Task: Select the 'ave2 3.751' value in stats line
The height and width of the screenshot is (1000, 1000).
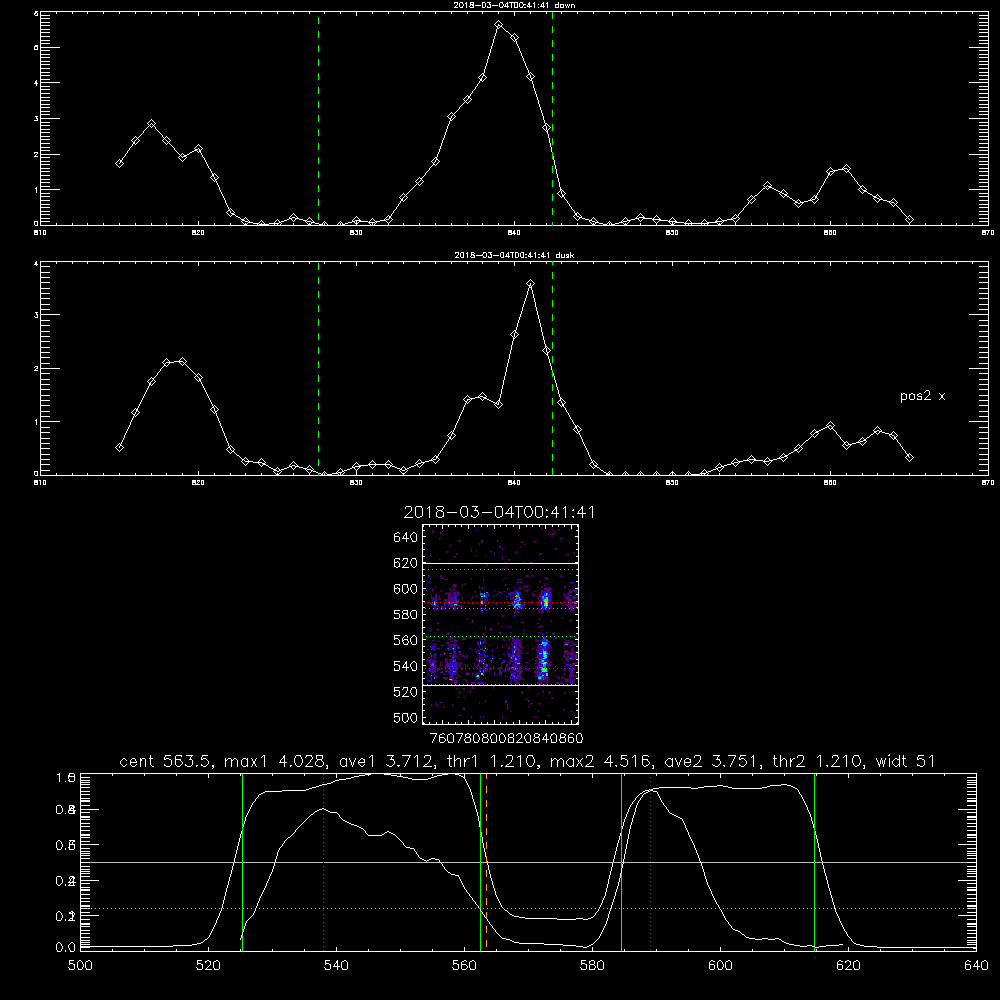Action: click(712, 761)
